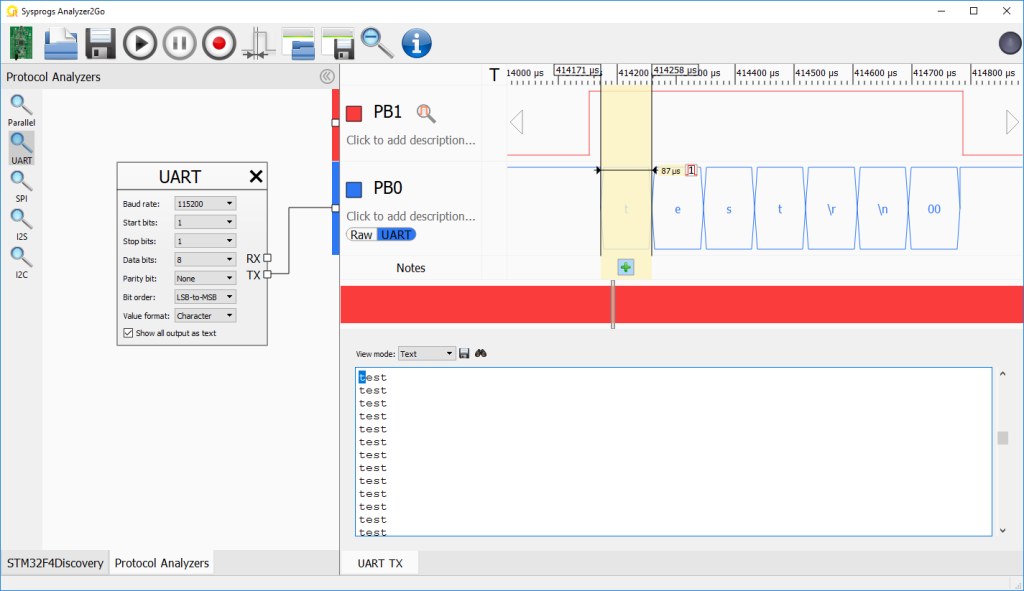The image size is (1024, 591).
Task: Change the Parity bit dropdown
Action: (204, 278)
